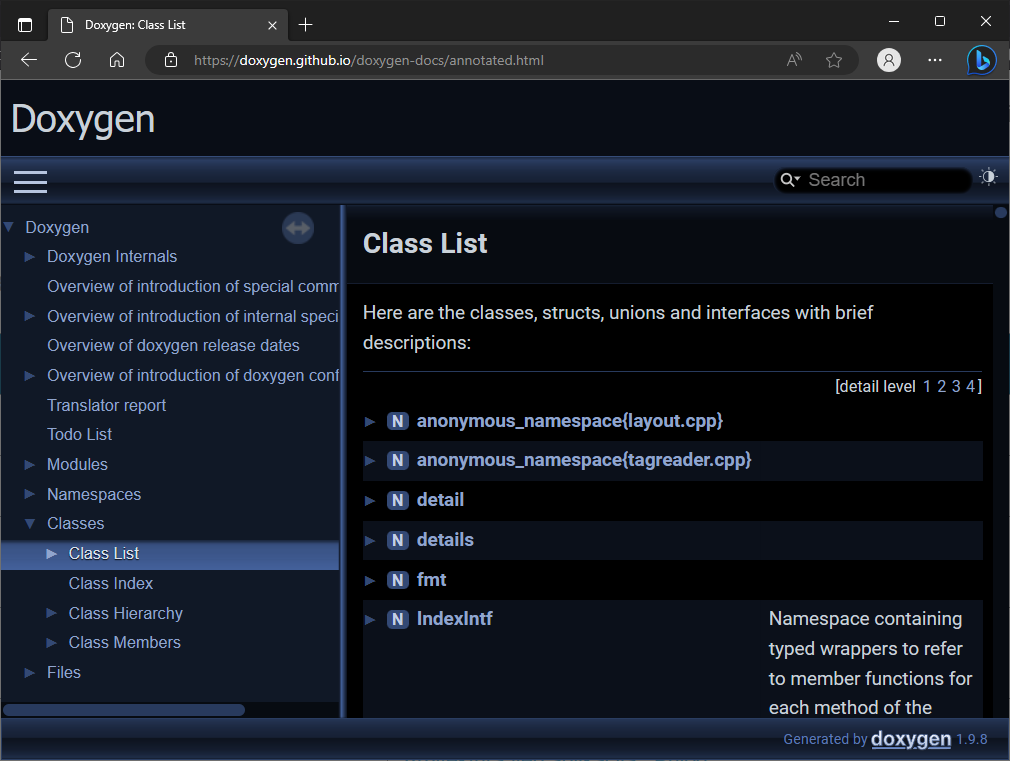Open Translator report in sidebar
The width and height of the screenshot is (1010, 761).
coord(106,405)
